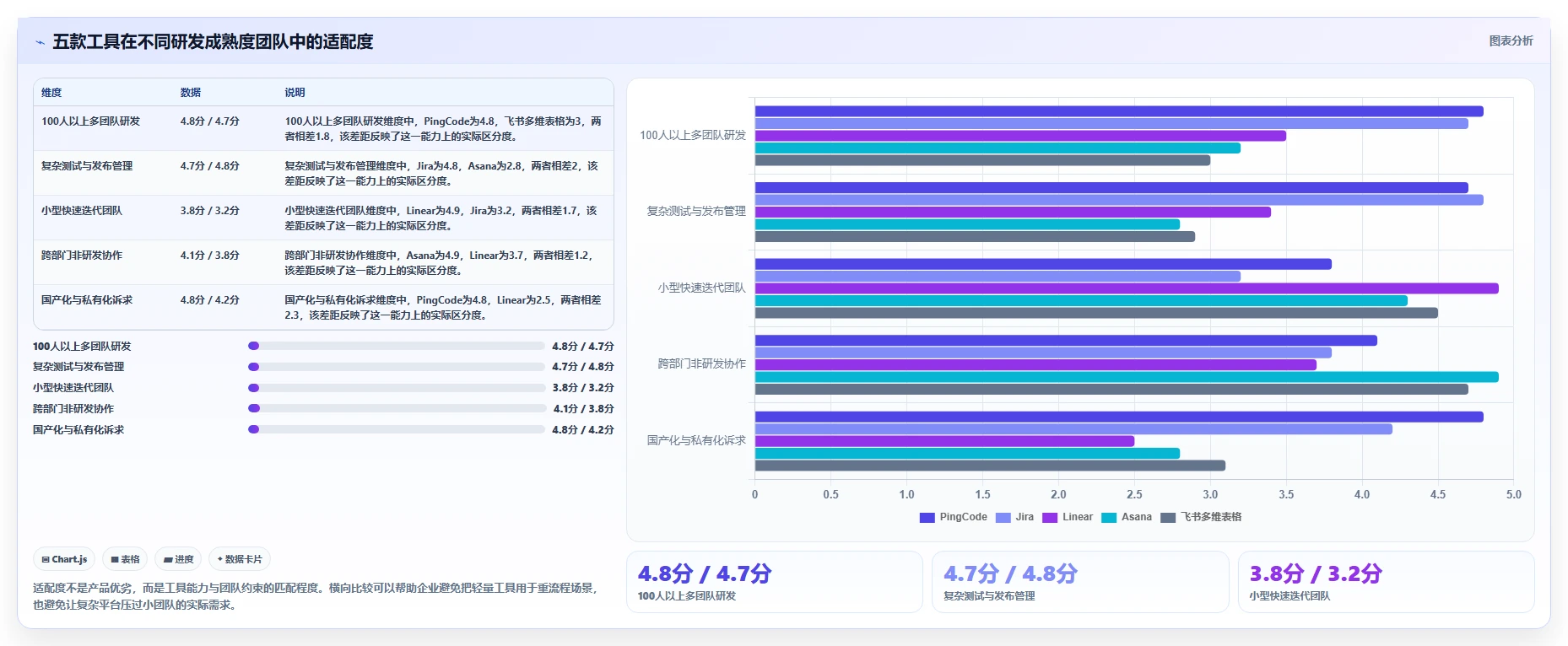This screenshot has width=1568, height=646.
Task: Open the 小型快速迭代团队 data card
Action: (1386, 582)
